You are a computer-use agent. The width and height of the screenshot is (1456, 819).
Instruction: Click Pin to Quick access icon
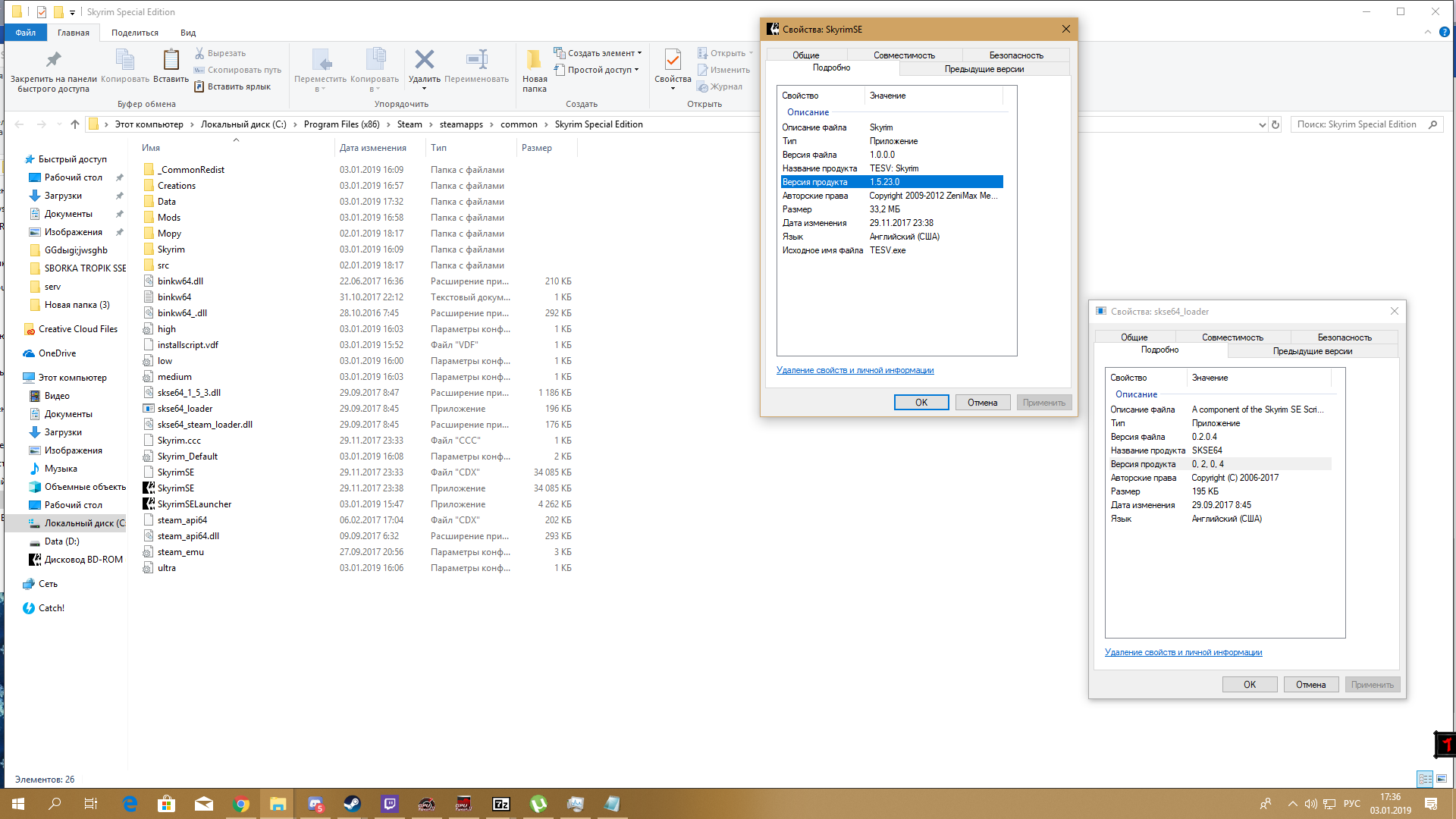click(x=53, y=61)
